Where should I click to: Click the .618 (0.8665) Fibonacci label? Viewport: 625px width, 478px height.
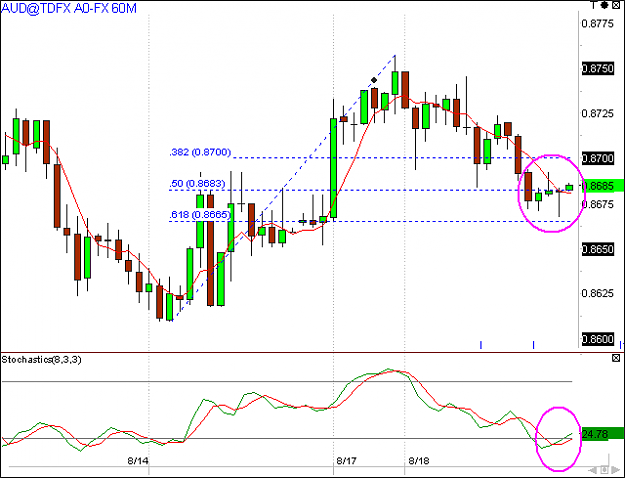[x=200, y=215]
